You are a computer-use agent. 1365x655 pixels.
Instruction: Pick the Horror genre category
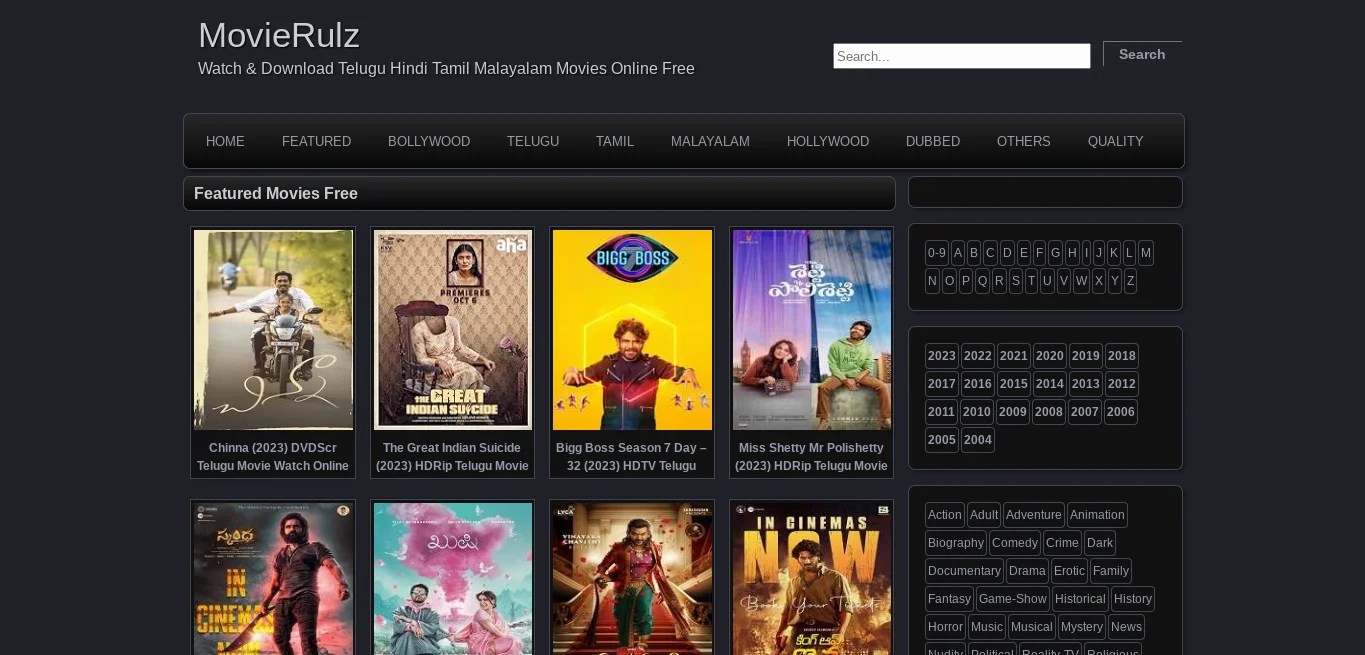(945, 626)
